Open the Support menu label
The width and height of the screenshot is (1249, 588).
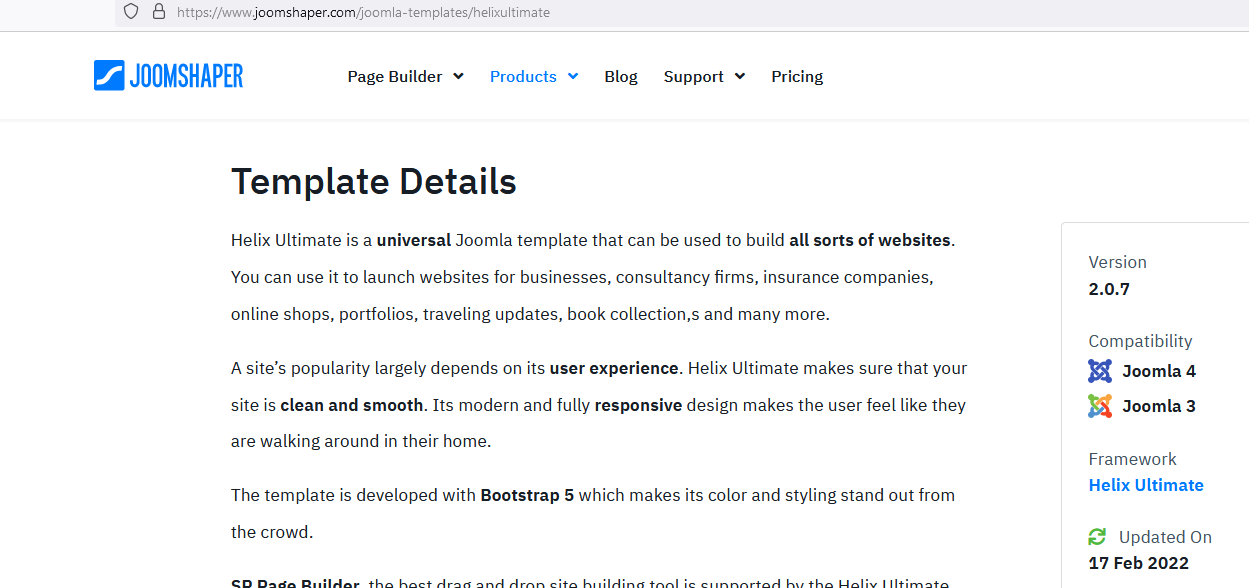(694, 76)
